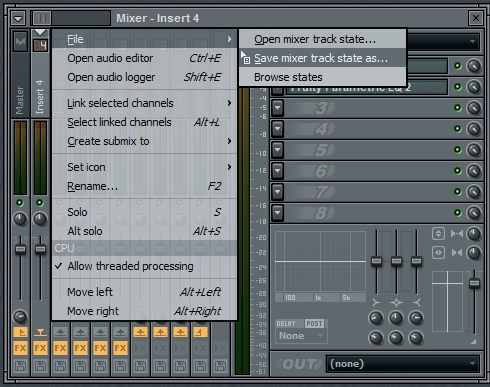The image size is (490, 387).
Task: Choose Save mixer track state as...
Action: [x=323, y=58]
